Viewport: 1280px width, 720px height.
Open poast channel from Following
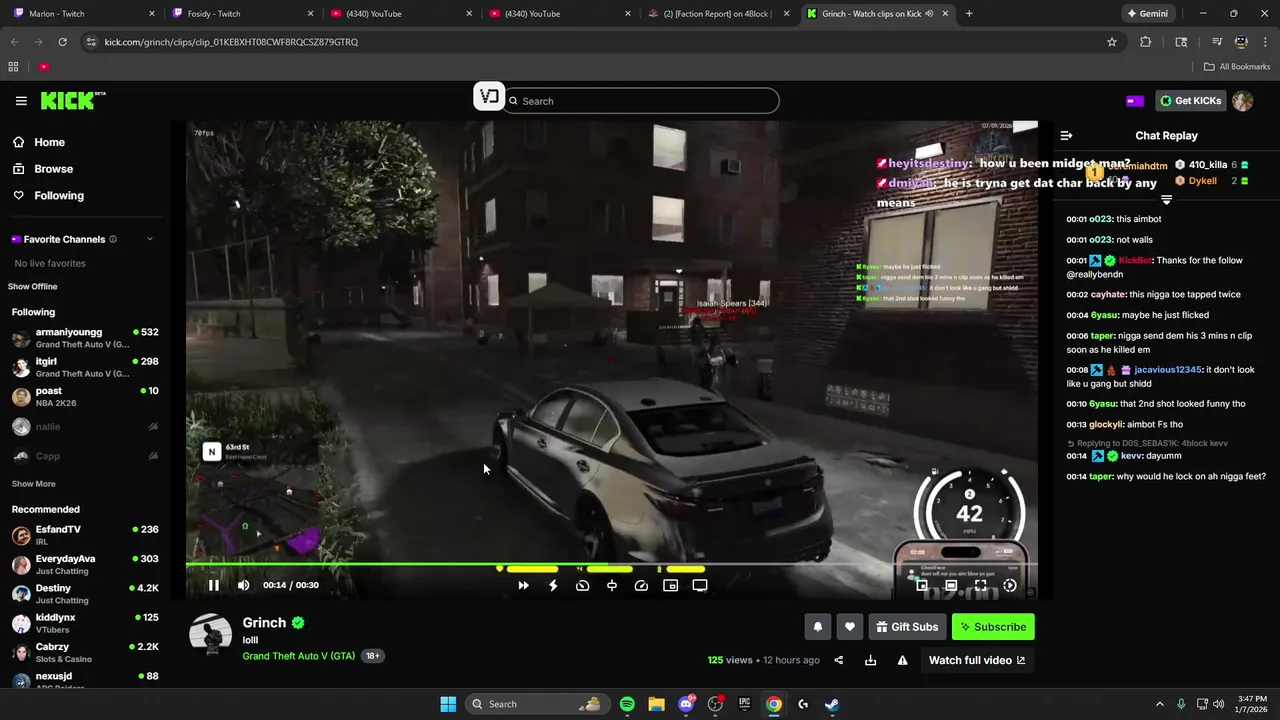point(85,397)
